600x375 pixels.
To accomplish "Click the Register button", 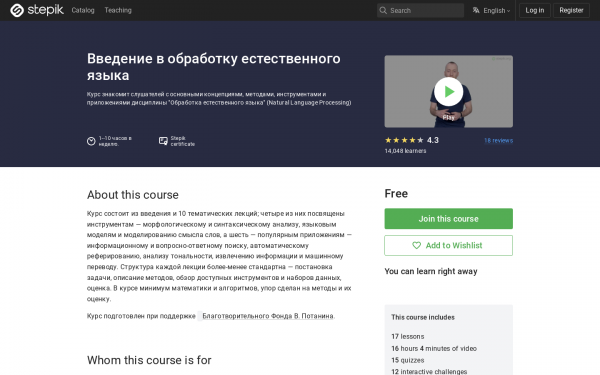I will (571, 10).
